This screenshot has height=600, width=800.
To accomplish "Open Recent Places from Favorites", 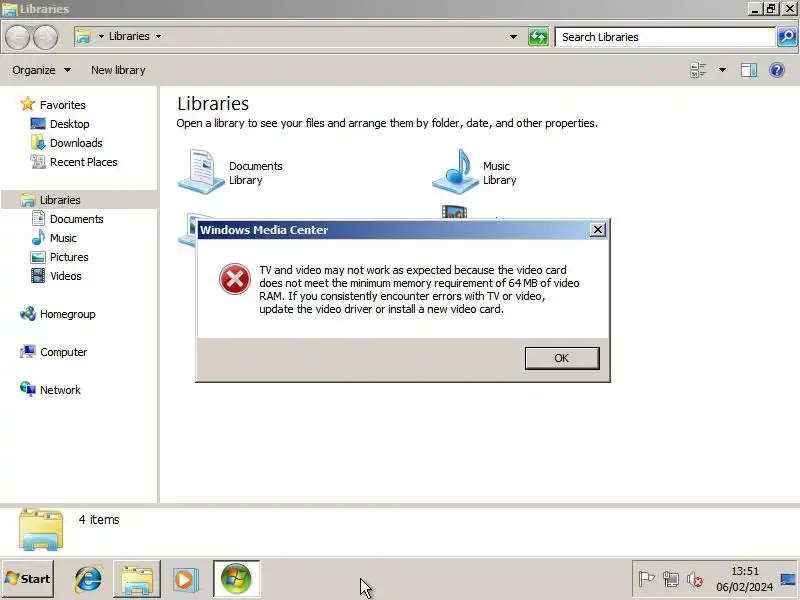I will (x=74, y=162).
